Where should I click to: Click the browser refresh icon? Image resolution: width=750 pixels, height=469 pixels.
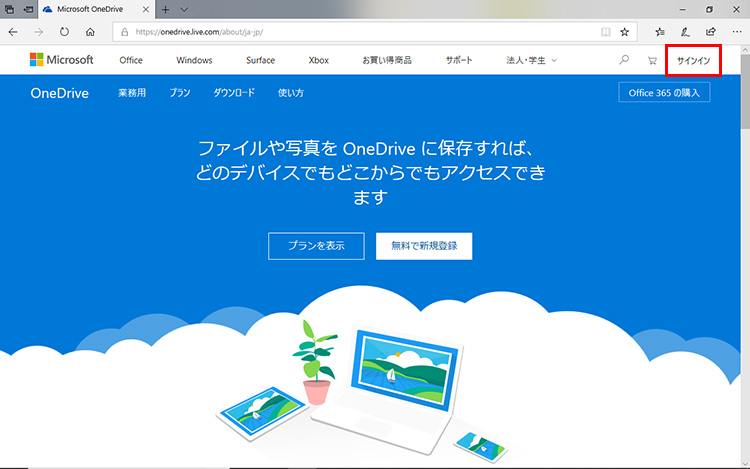coord(64,32)
